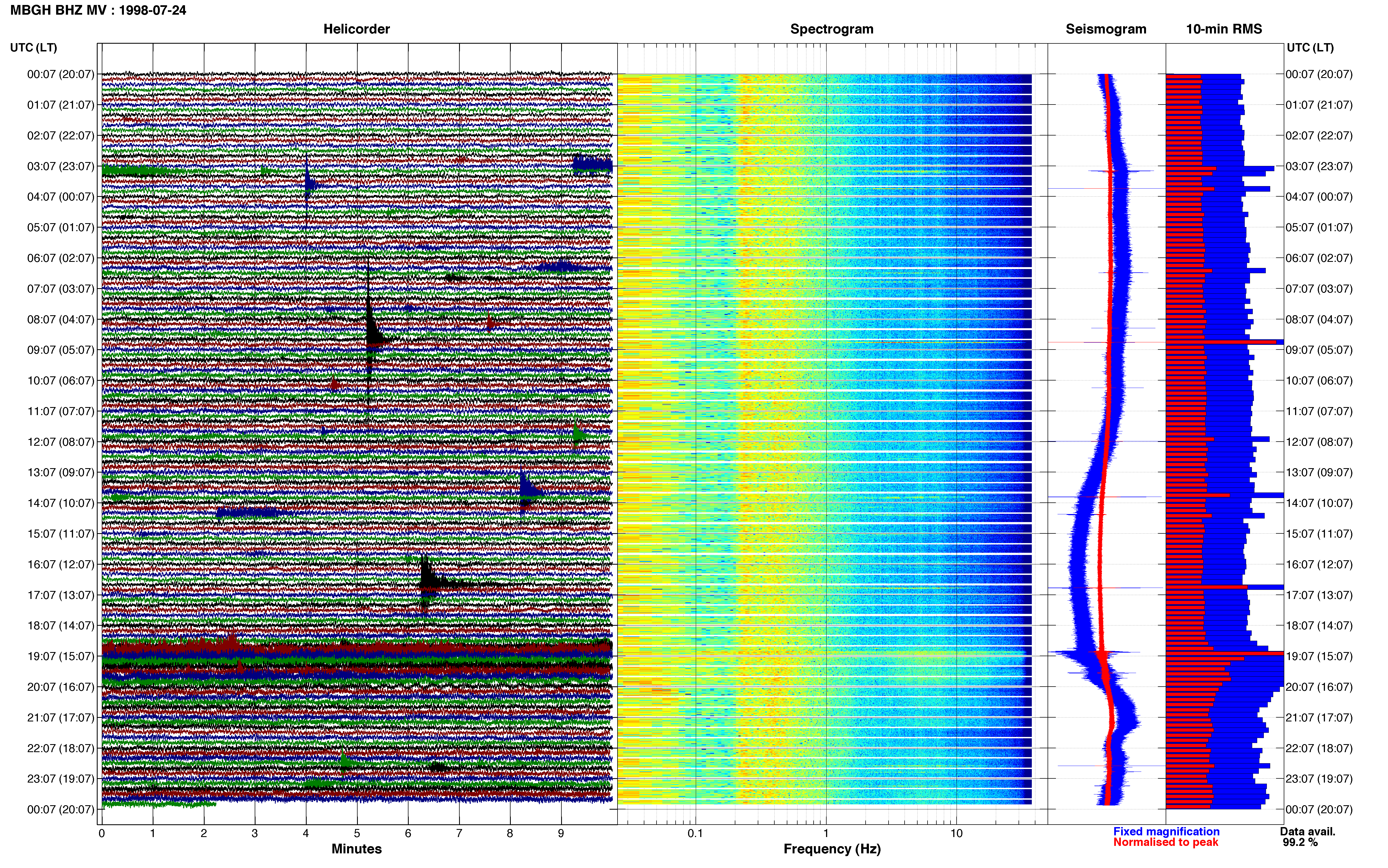Click the 'Minutes' axis label
Viewport: 1388px width, 868px height.
(356, 849)
